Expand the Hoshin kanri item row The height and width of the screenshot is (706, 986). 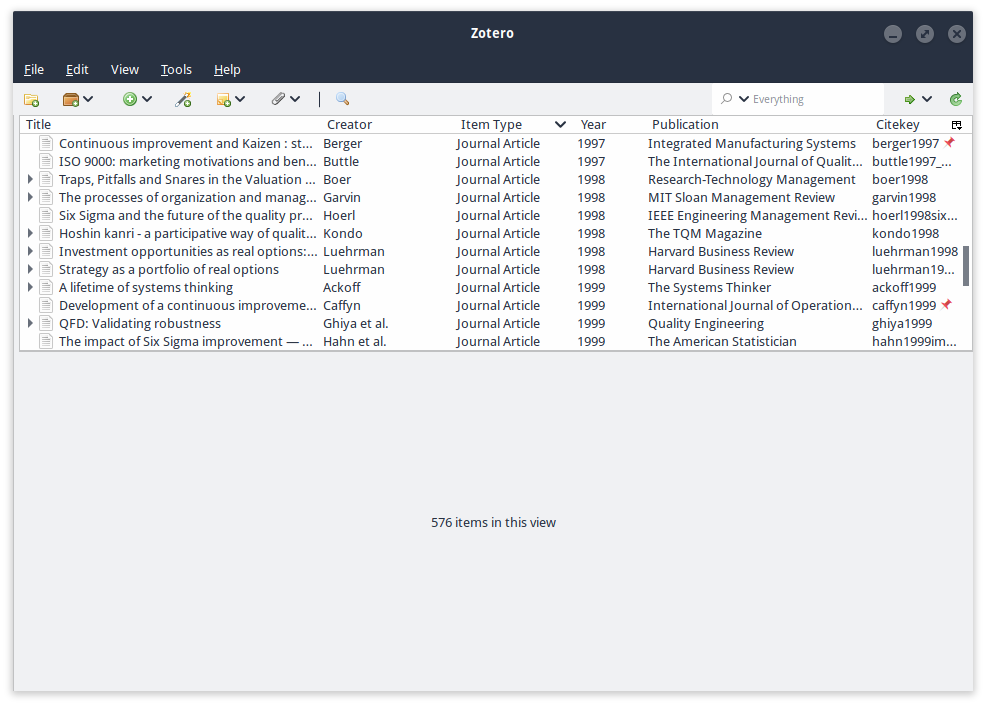(29, 233)
